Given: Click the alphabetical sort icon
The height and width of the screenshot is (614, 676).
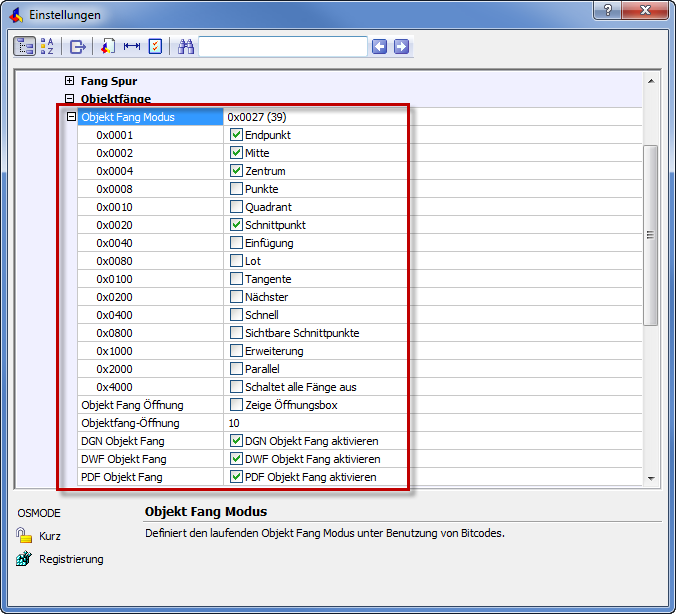Looking at the screenshot, I should click(x=47, y=46).
